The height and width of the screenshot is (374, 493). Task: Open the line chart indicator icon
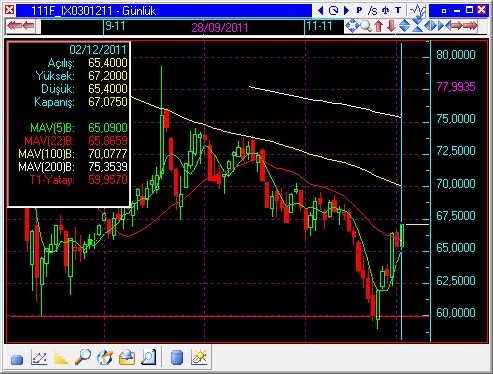click(39, 357)
